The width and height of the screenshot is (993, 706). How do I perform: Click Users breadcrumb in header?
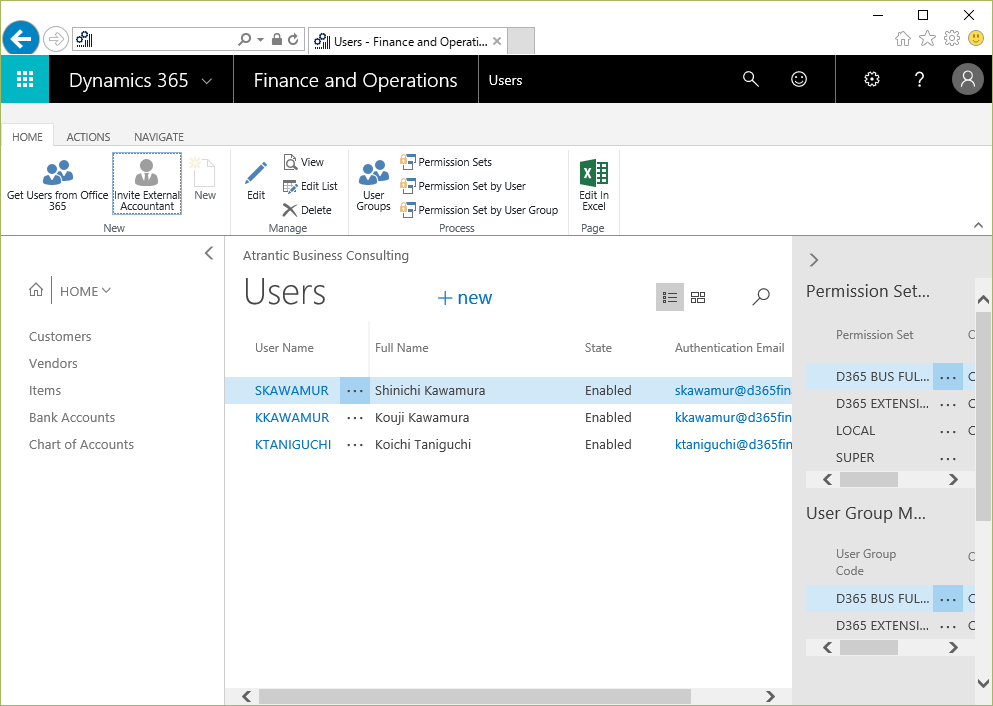point(505,80)
